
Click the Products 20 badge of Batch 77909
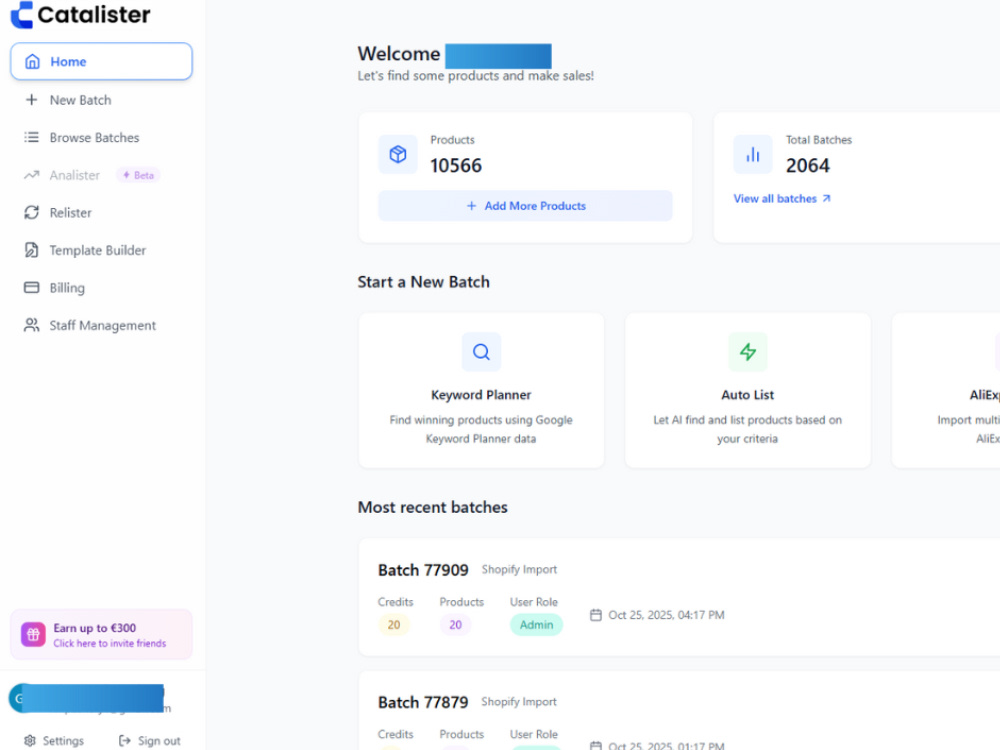click(455, 625)
